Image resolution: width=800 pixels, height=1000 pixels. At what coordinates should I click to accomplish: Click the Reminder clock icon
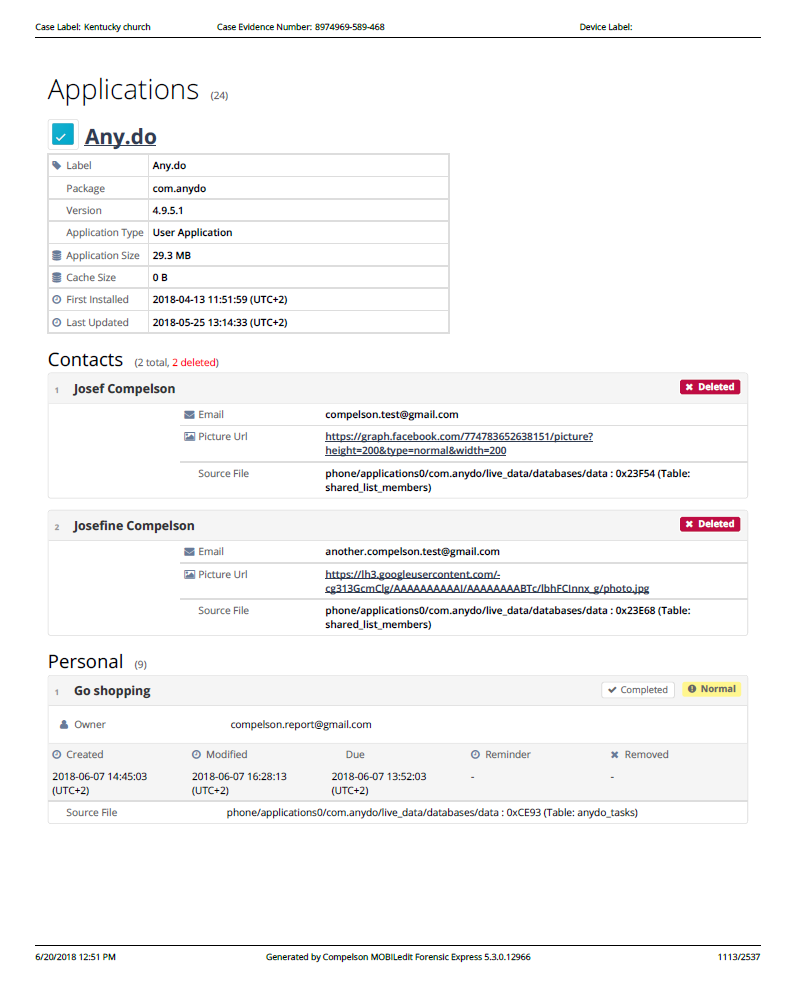coord(476,755)
